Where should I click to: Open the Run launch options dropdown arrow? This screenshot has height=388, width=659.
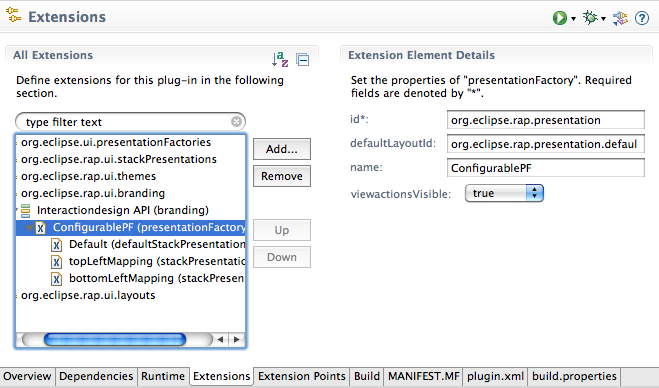pyautogui.click(x=573, y=18)
